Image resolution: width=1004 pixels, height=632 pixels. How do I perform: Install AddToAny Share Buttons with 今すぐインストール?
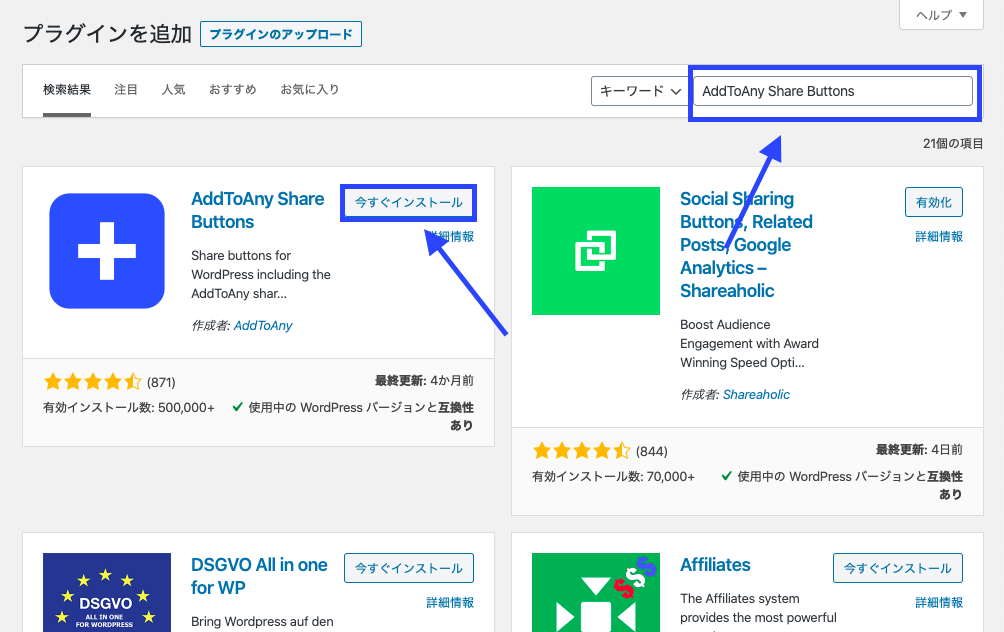point(409,202)
